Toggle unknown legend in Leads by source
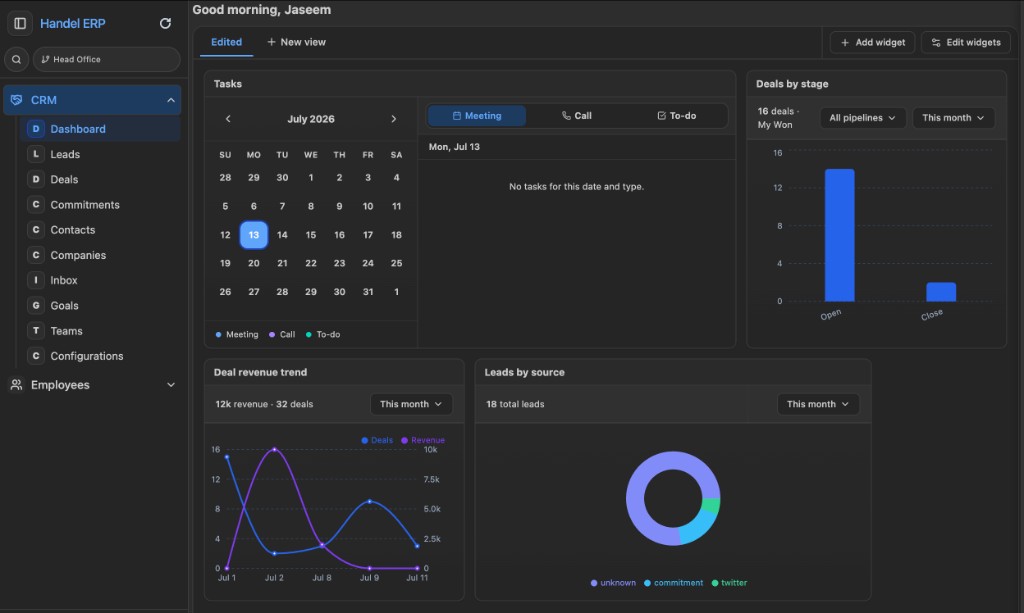The height and width of the screenshot is (613, 1024). (x=613, y=583)
